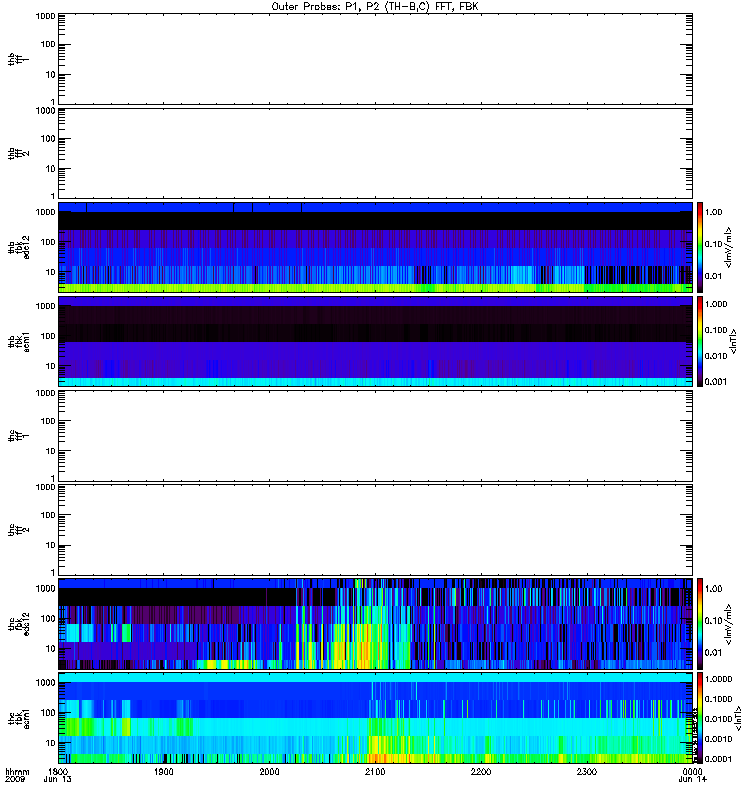
Task: Click the '0.001' tick on thb scm1 colorbar
Action: pos(716,382)
